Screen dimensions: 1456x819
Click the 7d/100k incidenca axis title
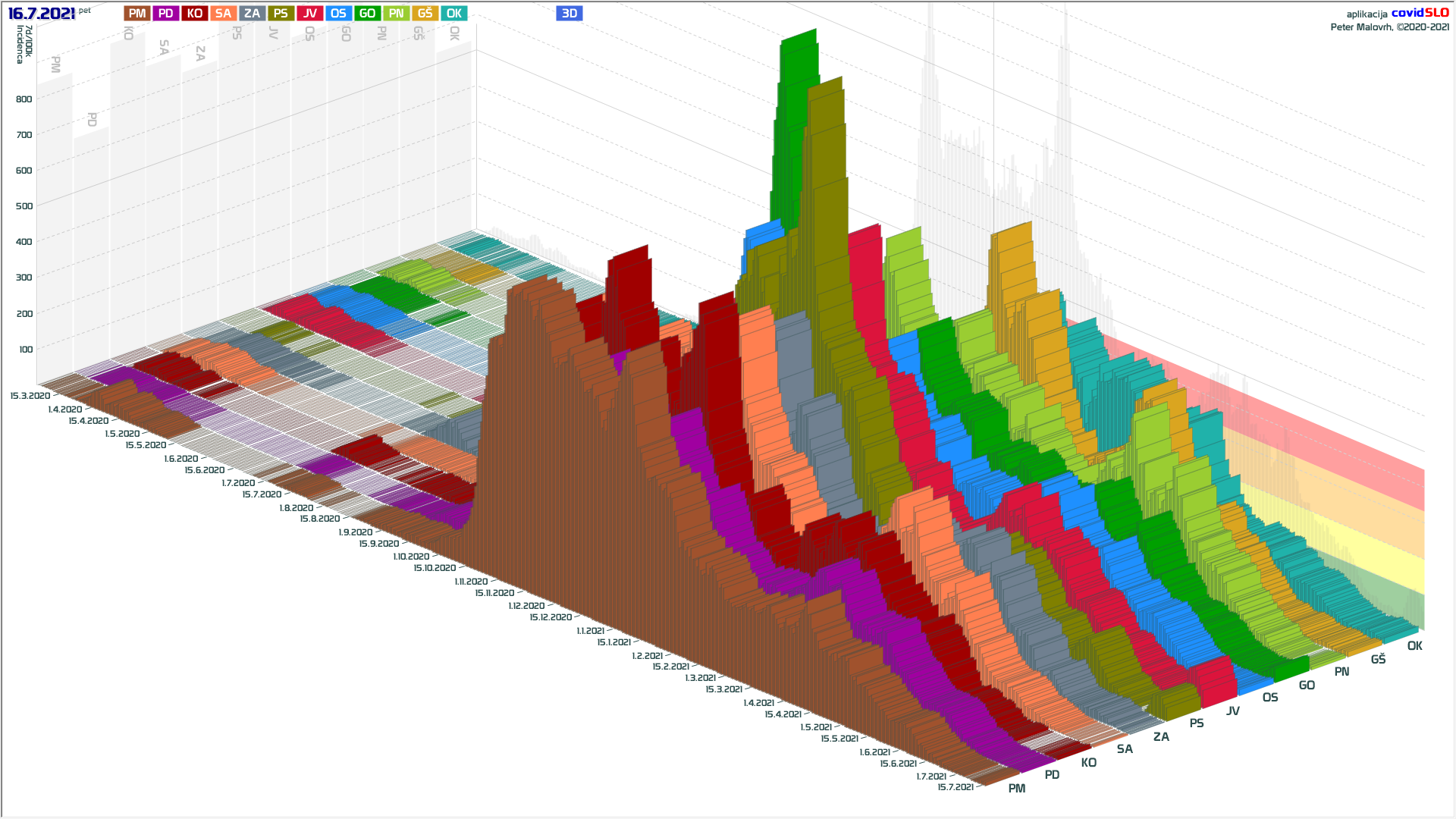24,44
